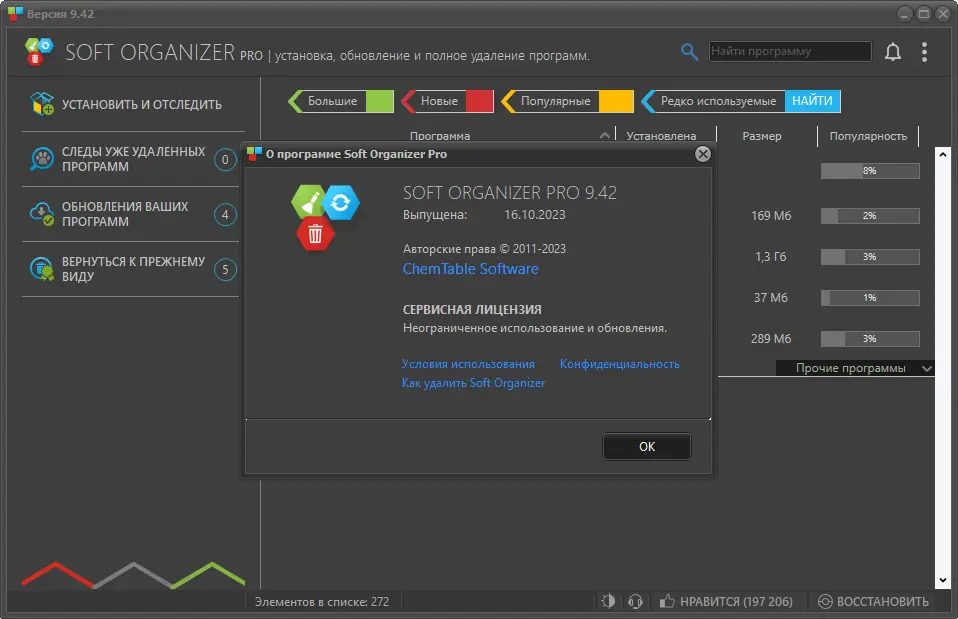Click the 37 Мб size value
The height and width of the screenshot is (619, 958).
770,298
